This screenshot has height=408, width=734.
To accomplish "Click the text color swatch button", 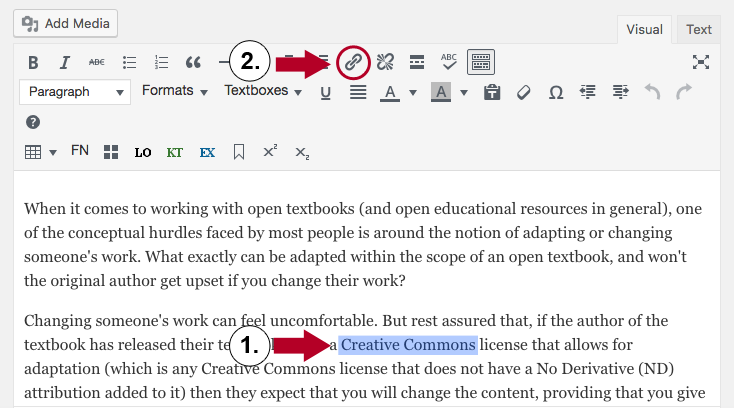I will pyautogui.click(x=388, y=92).
